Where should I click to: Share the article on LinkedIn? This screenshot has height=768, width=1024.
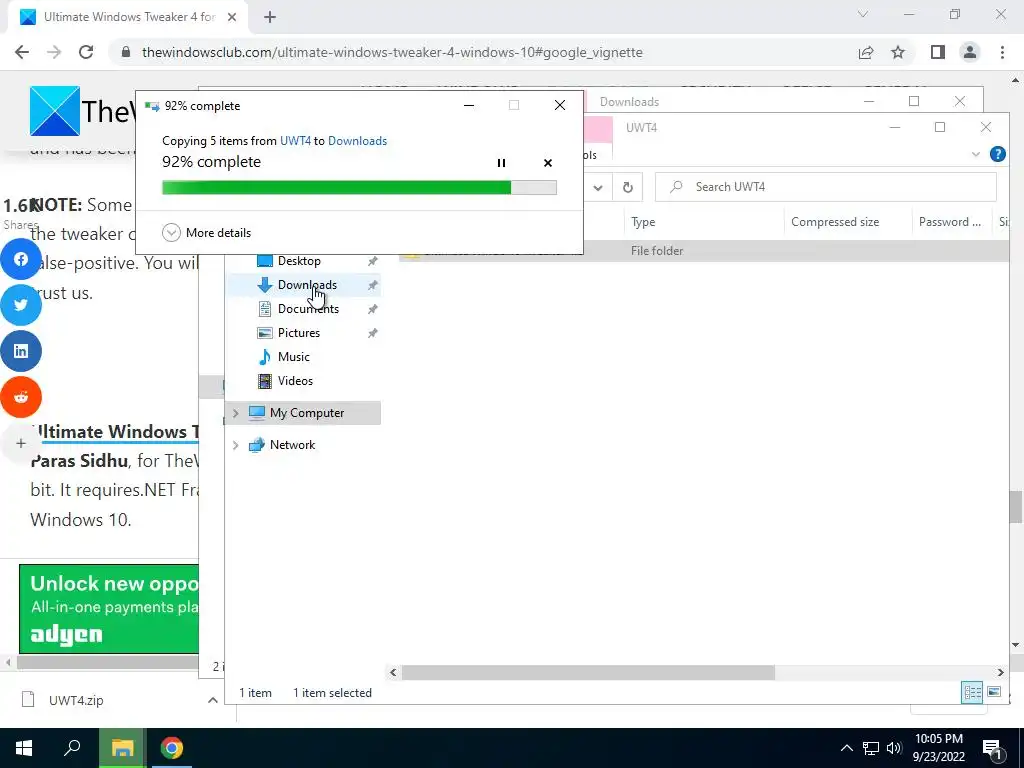click(21, 351)
